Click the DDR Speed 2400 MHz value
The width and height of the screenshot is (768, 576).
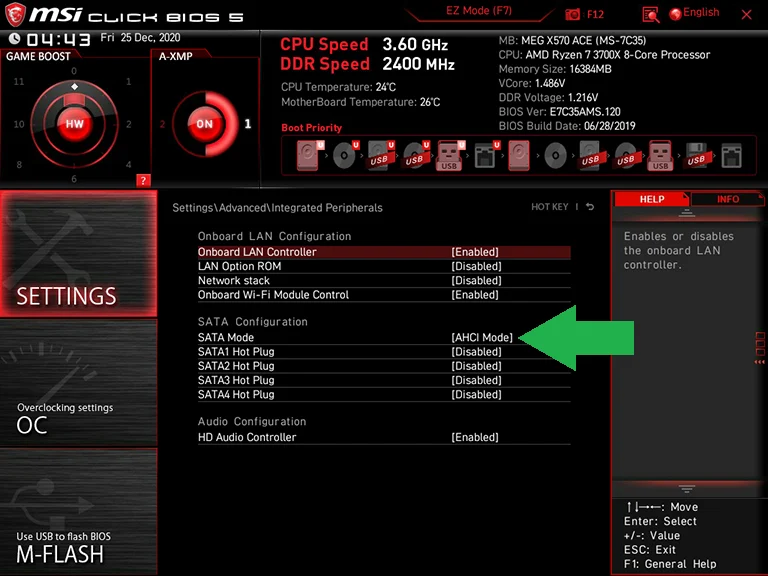coord(418,64)
